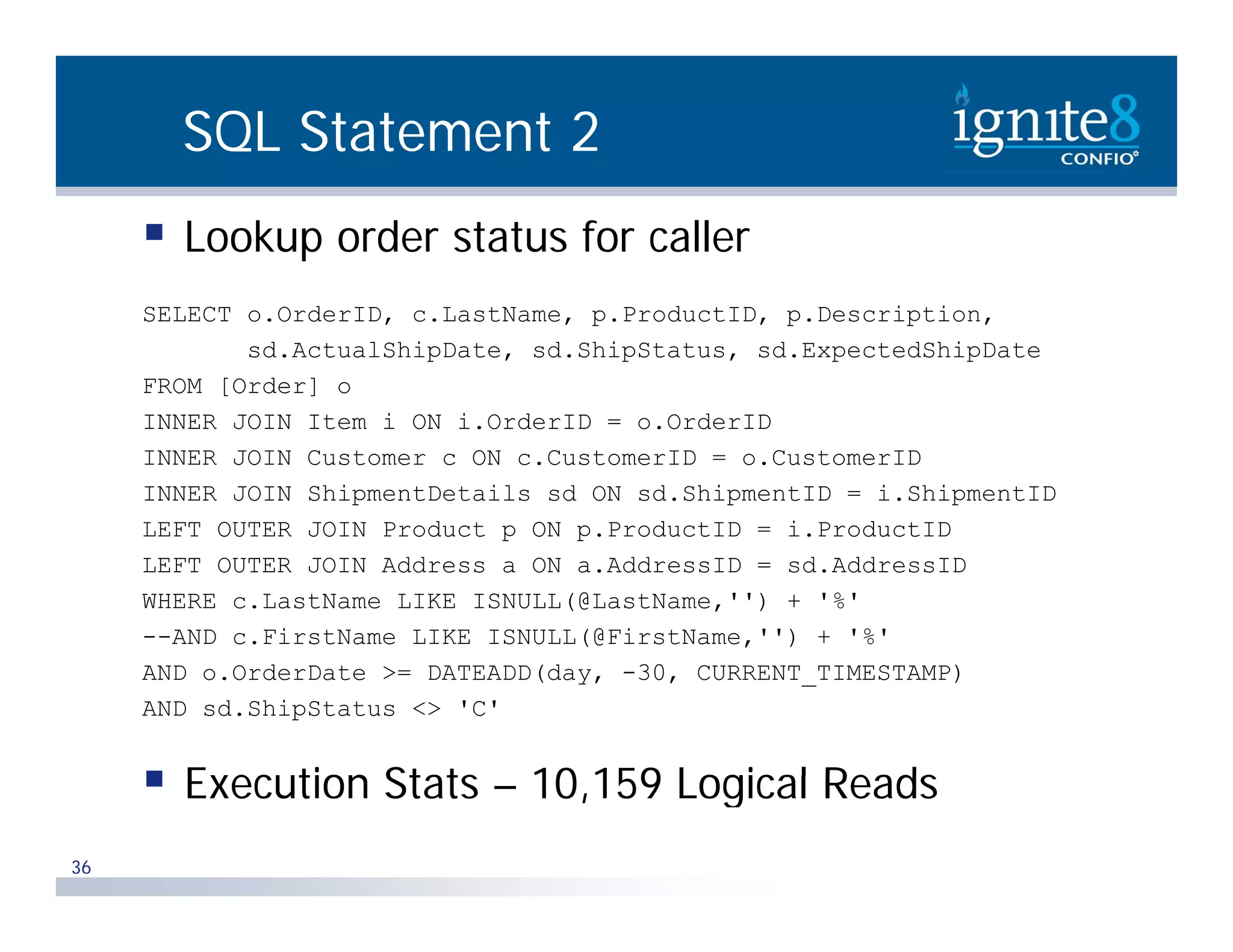Click the INNER JOIN ShipmentDetails line
The width and height of the screenshot is (1233, 952).
[599, 494]
